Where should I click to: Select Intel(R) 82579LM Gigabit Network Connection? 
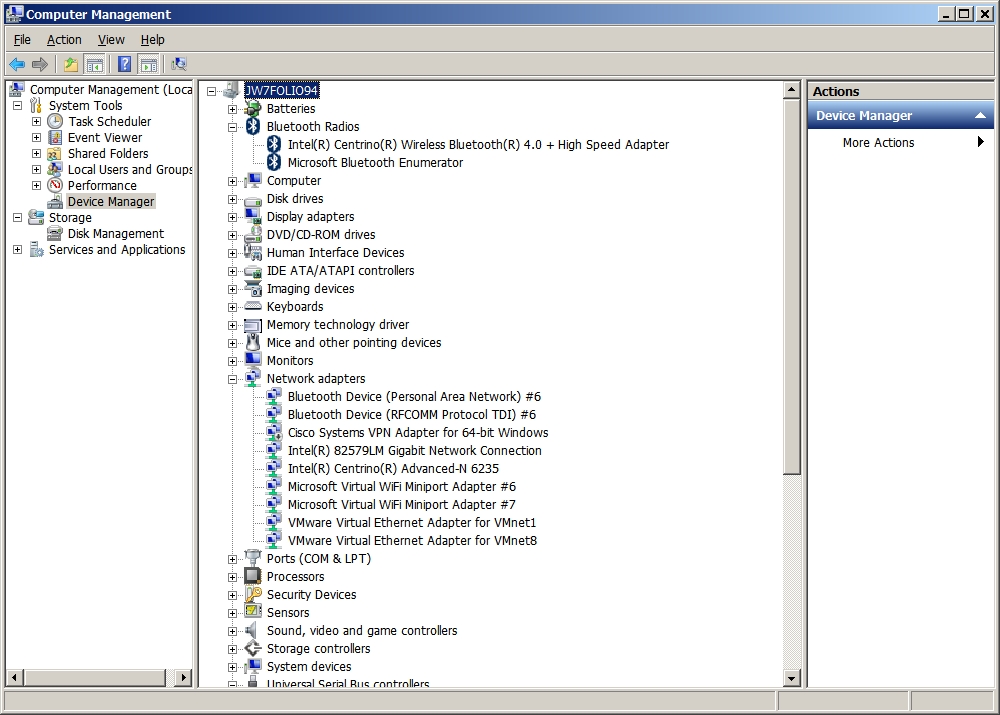click(x=415, y=450)
